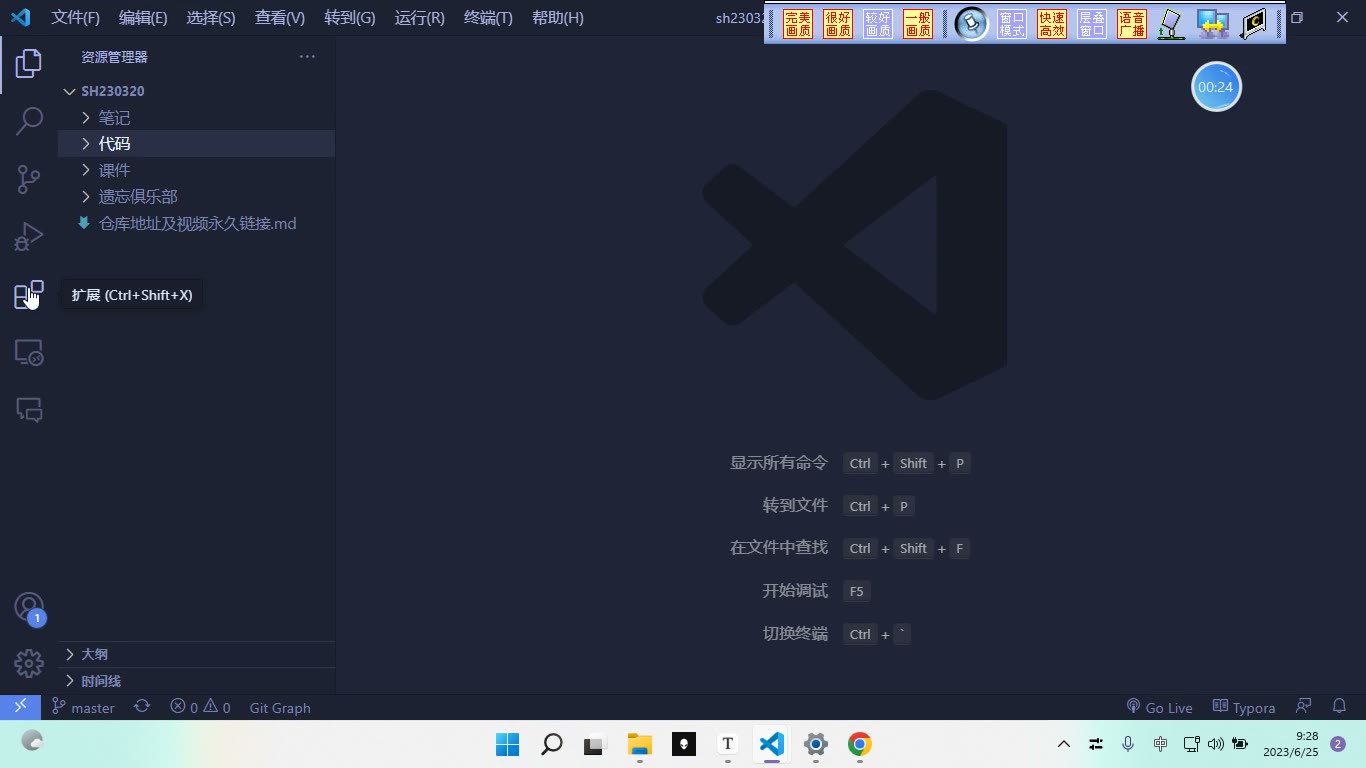
Task: Expand the 笔记 folder
Action: pos(196,117)
